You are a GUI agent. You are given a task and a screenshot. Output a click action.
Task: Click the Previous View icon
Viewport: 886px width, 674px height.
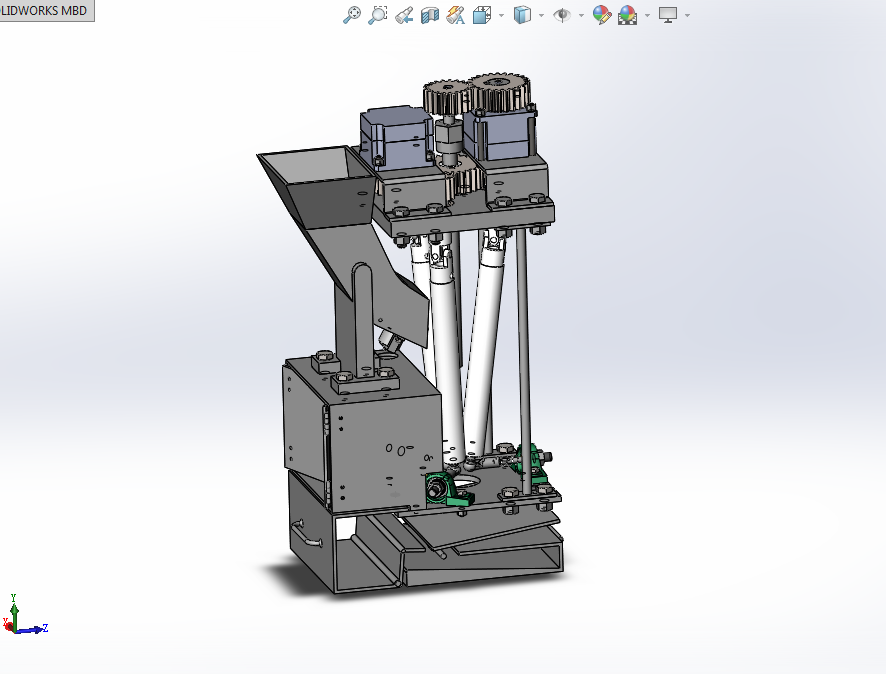tap(403, 15)
